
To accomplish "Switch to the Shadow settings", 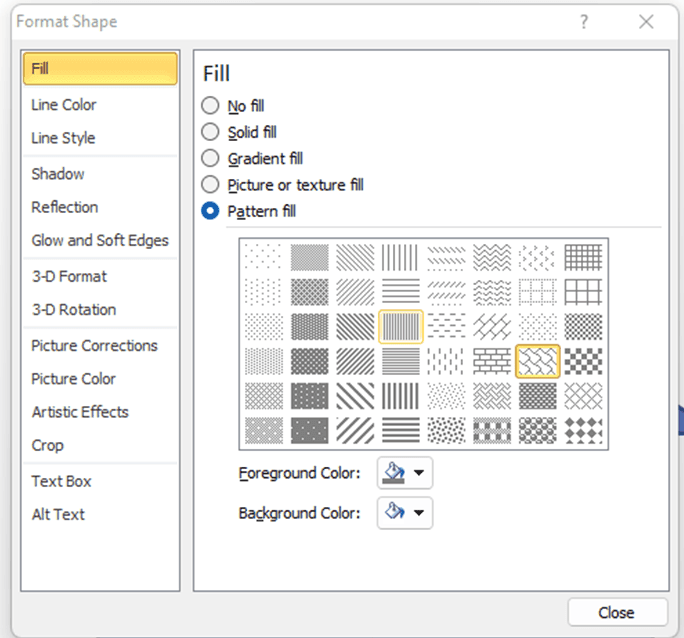I will pyautogui.click(x=58, y=174).
